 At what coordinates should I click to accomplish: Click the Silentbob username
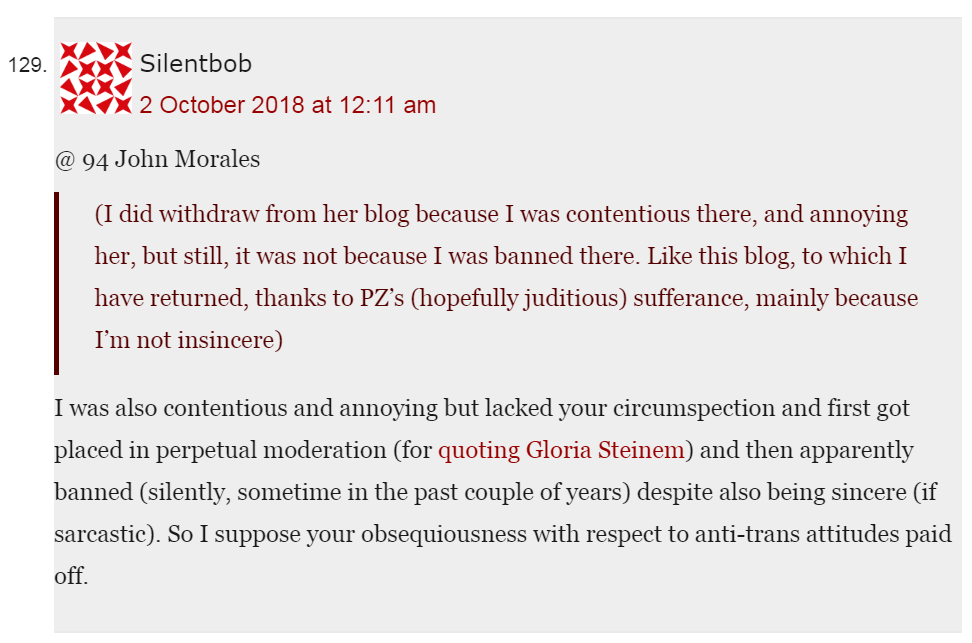tap(196, 64)
